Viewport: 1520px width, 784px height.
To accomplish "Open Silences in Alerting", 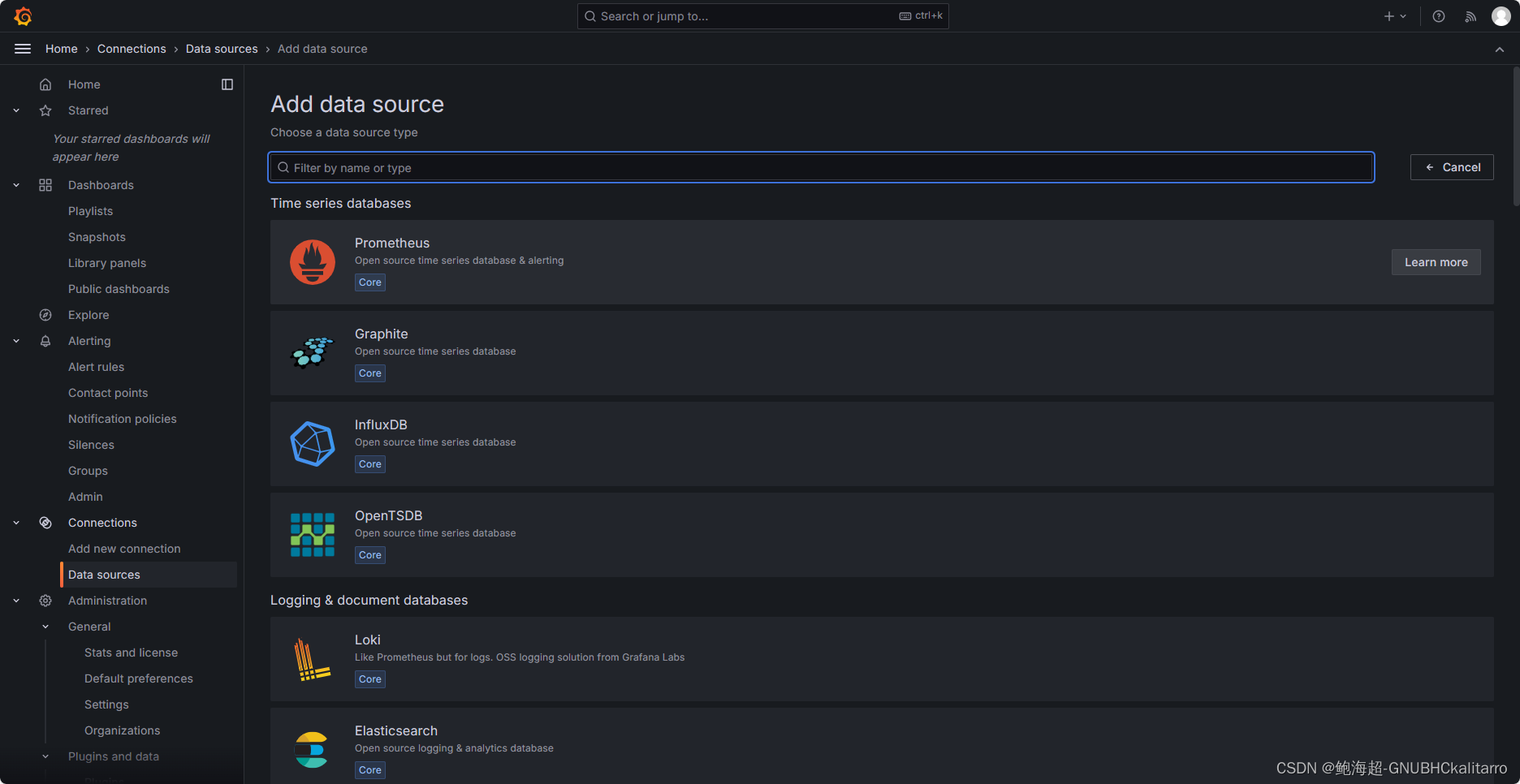I will (91, 445).
